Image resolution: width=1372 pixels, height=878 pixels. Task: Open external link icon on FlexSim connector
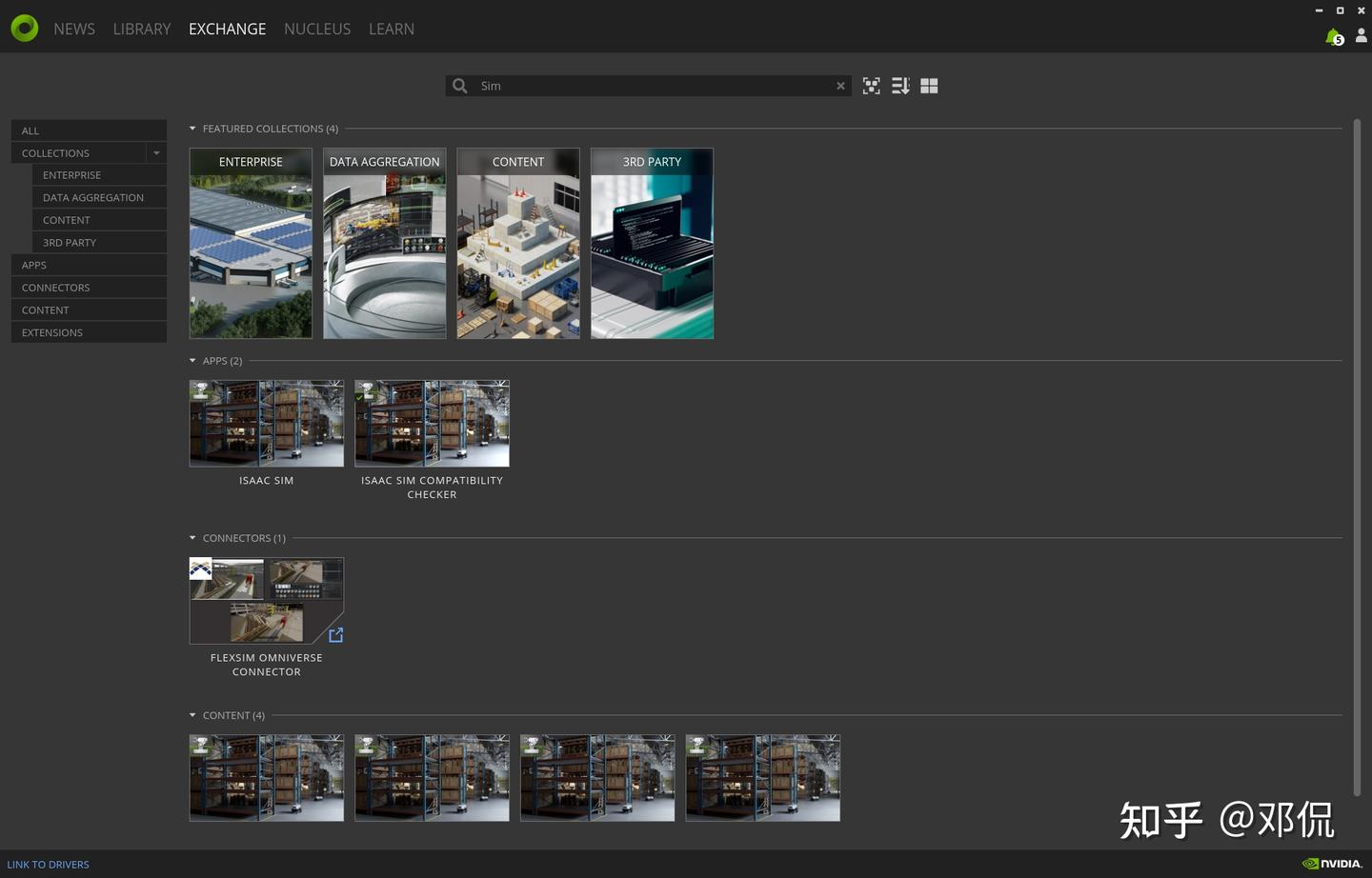pos(335,635)
